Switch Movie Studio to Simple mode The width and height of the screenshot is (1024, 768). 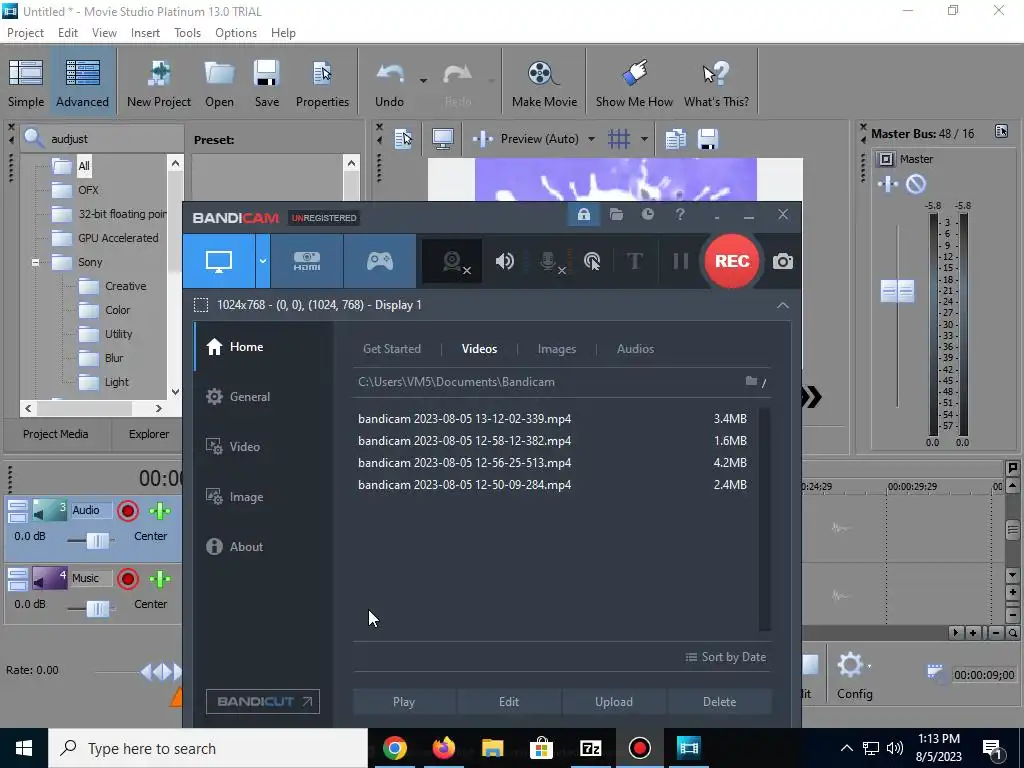[26, 83]
